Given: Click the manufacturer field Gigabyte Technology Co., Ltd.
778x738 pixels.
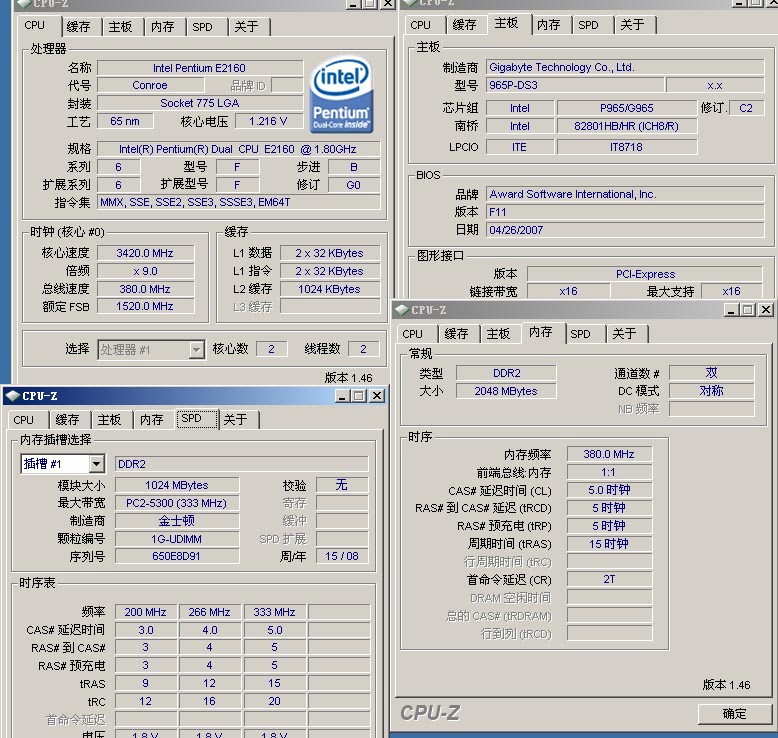Looking at the screenshot, I should (x=625, y=67).
